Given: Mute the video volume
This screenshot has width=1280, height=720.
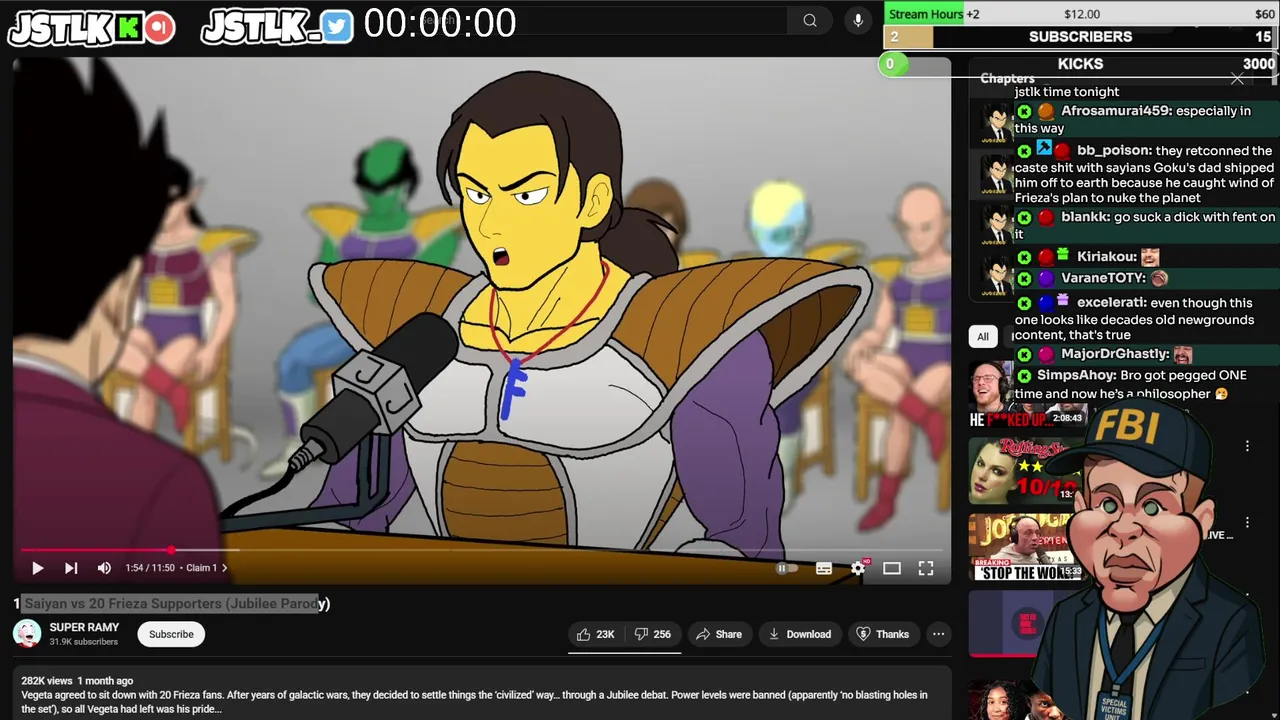Looking at the screenshot, I should (104, 568).
